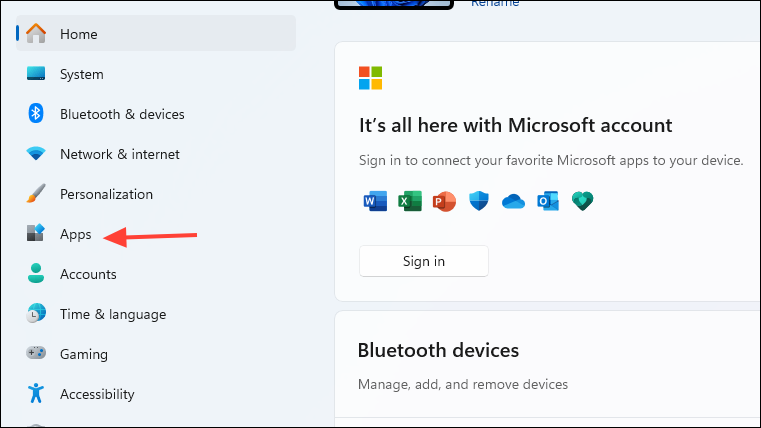Click "Manage, add, and remove devices" text
This screenshot has height=428, width=761.
[463, 384]
